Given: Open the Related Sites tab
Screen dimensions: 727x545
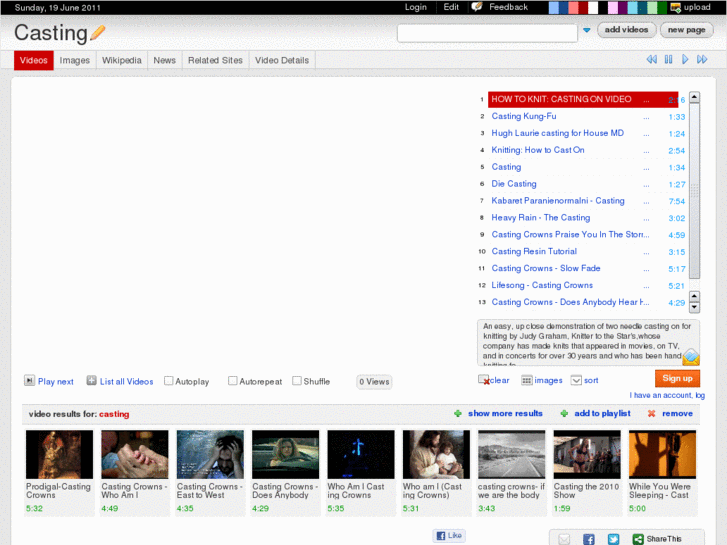Looking at the screenshot, I should pos(215,60).
